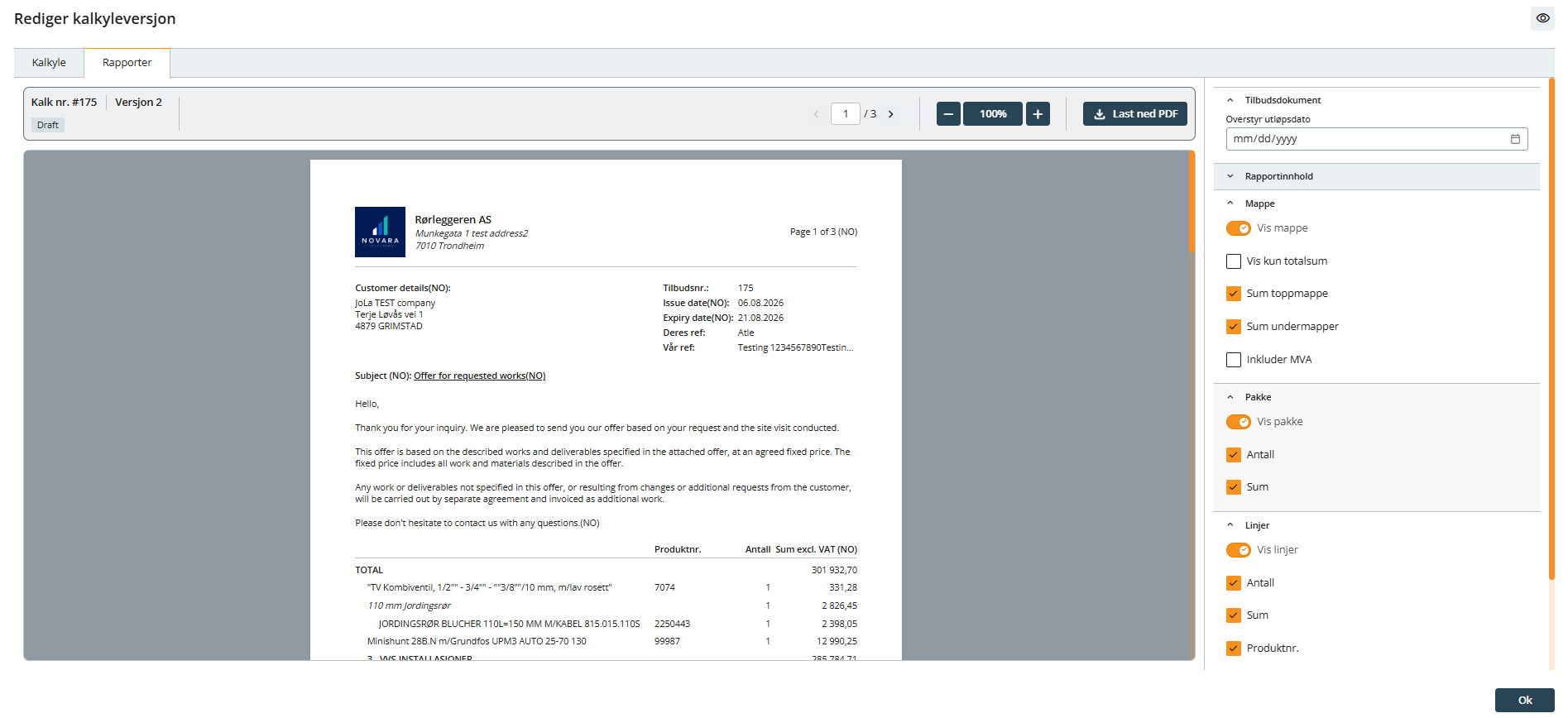The height and width of the screenshot is (718, 1568).
Task: Click the Overstyr utløpsdato date field
Action: pyautogui.click(x=1377, y=139)
